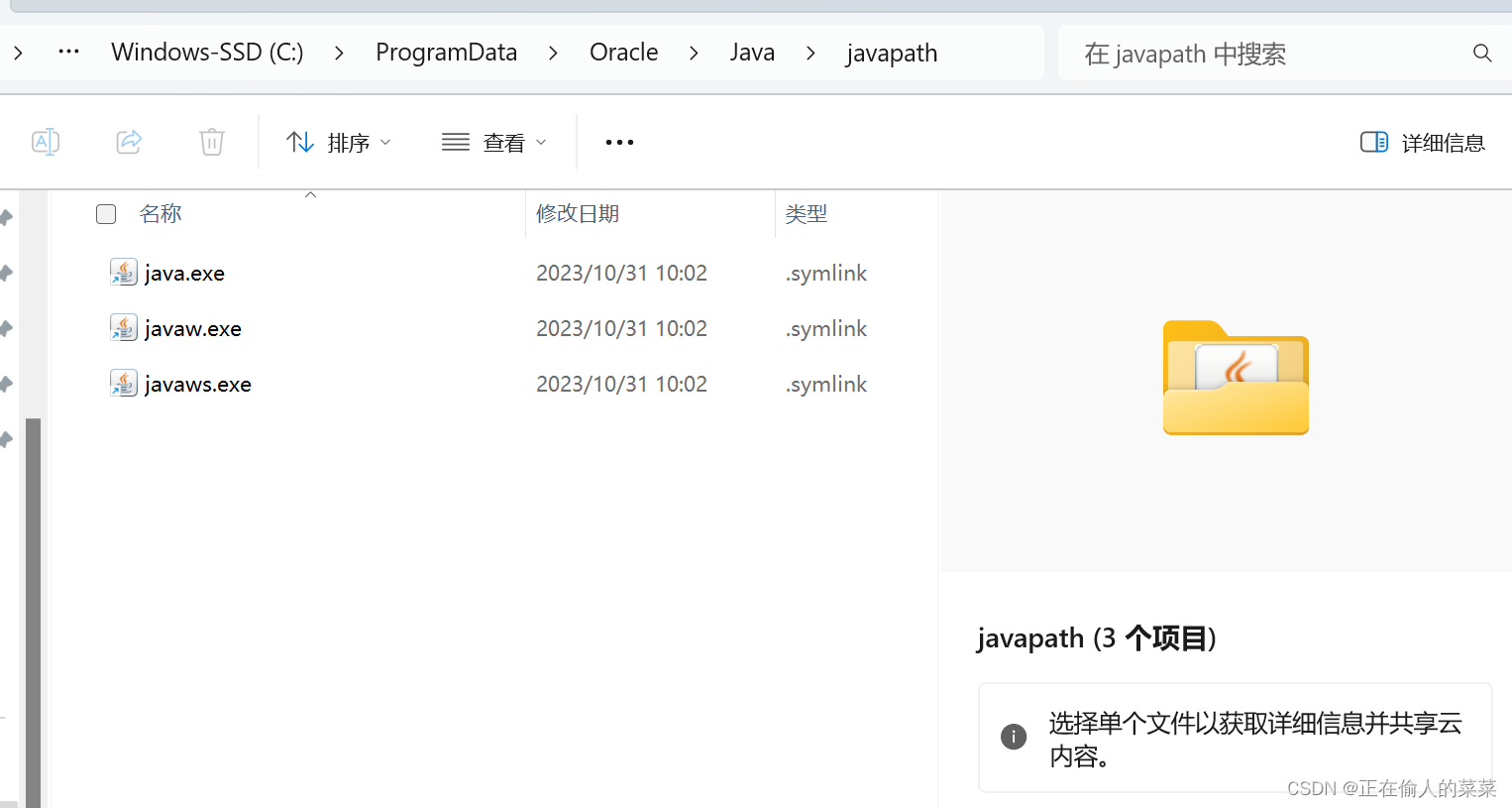1512x808 pixels.
Task: Click the .symlink type of javaws.exe
Action: (x=826, y=385)
